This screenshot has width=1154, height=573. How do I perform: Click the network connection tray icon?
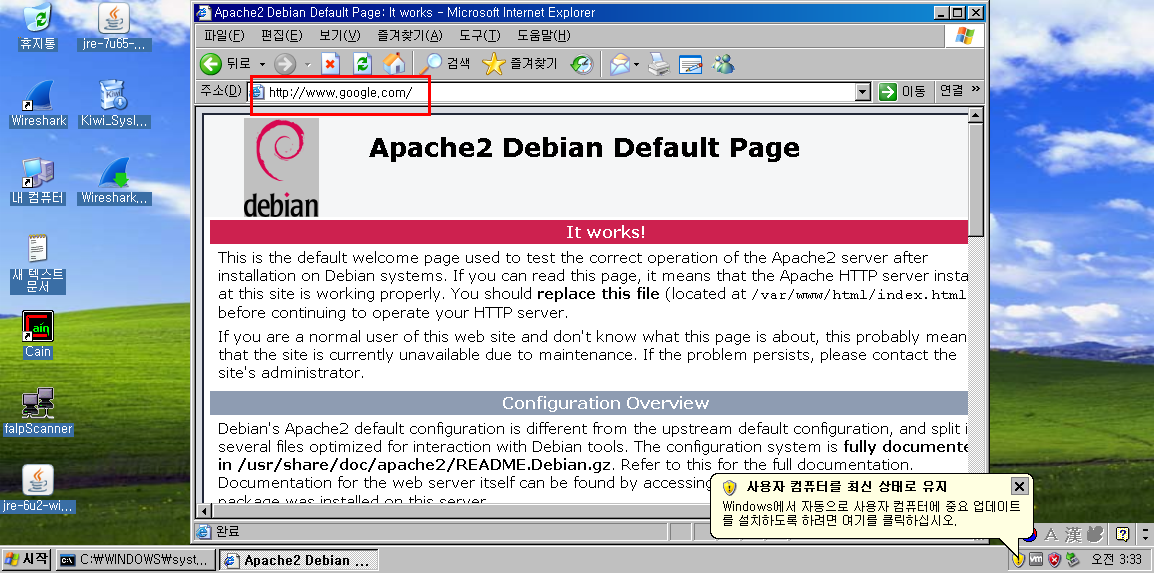1073,560
